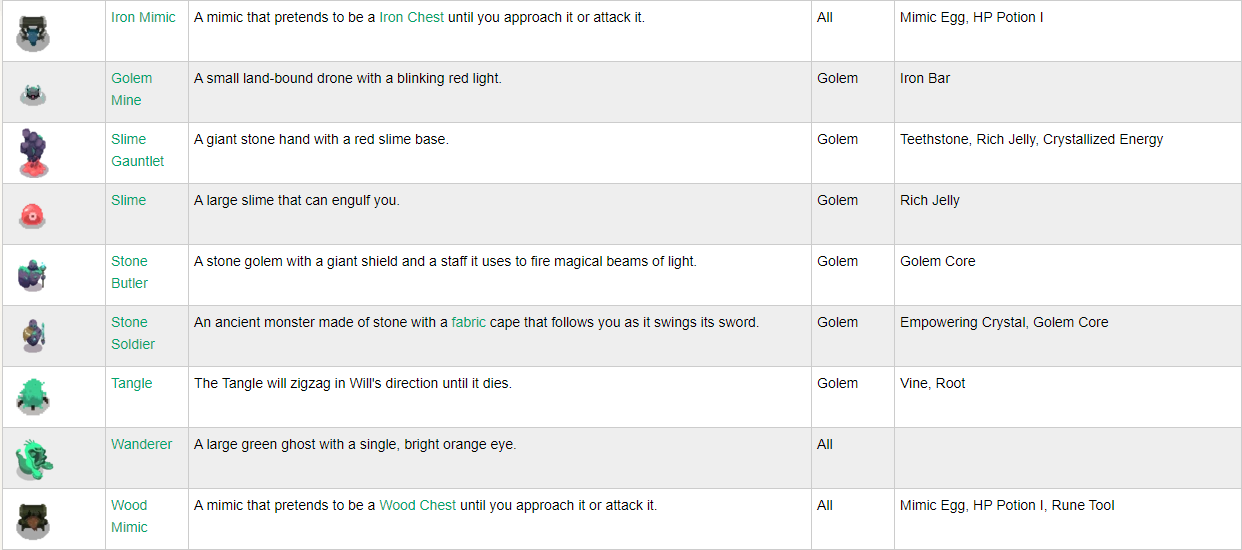Open the Stone Butler sprite image

coord(33,275)
